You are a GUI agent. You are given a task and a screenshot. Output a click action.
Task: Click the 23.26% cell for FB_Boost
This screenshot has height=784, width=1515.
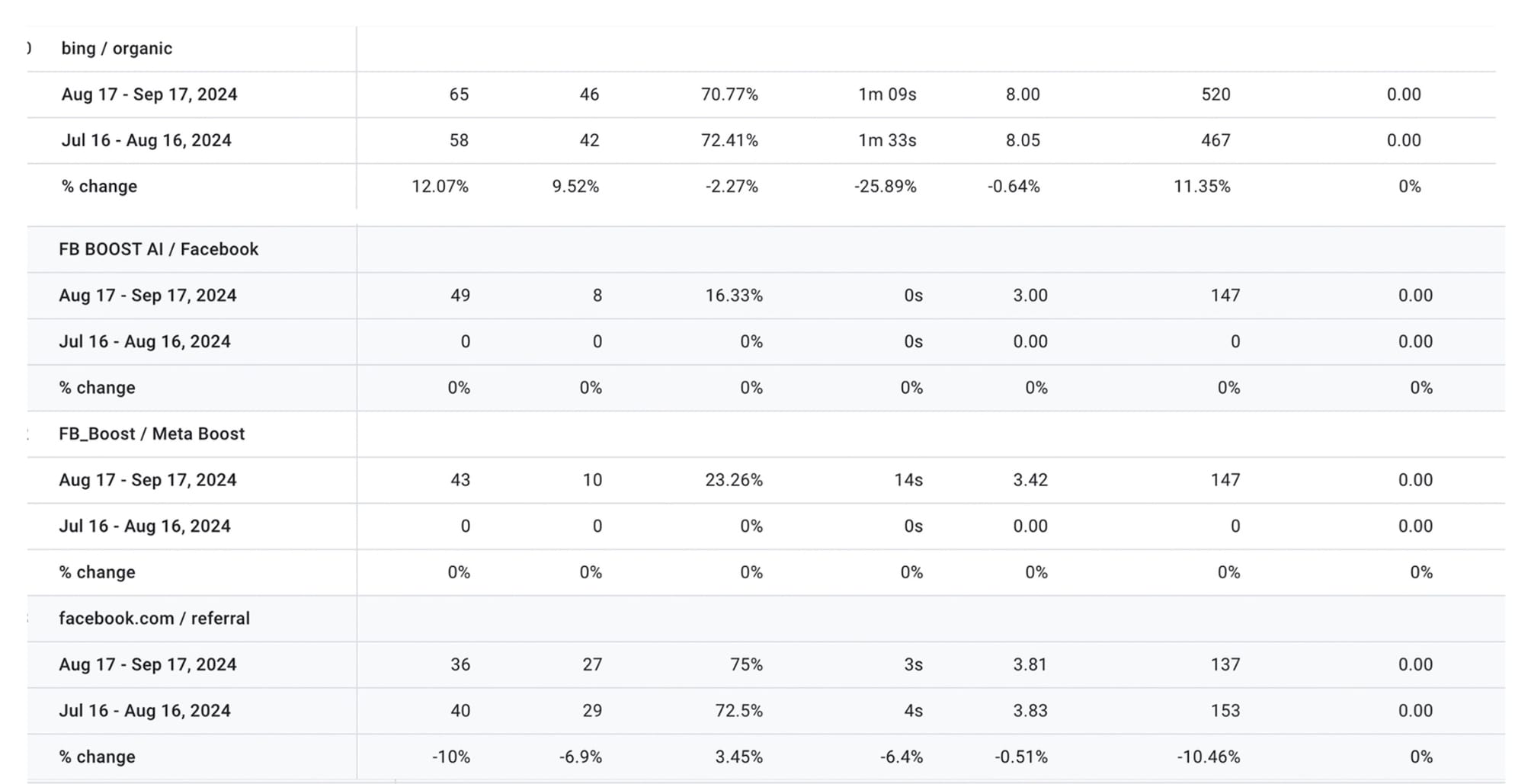[733, 480]
